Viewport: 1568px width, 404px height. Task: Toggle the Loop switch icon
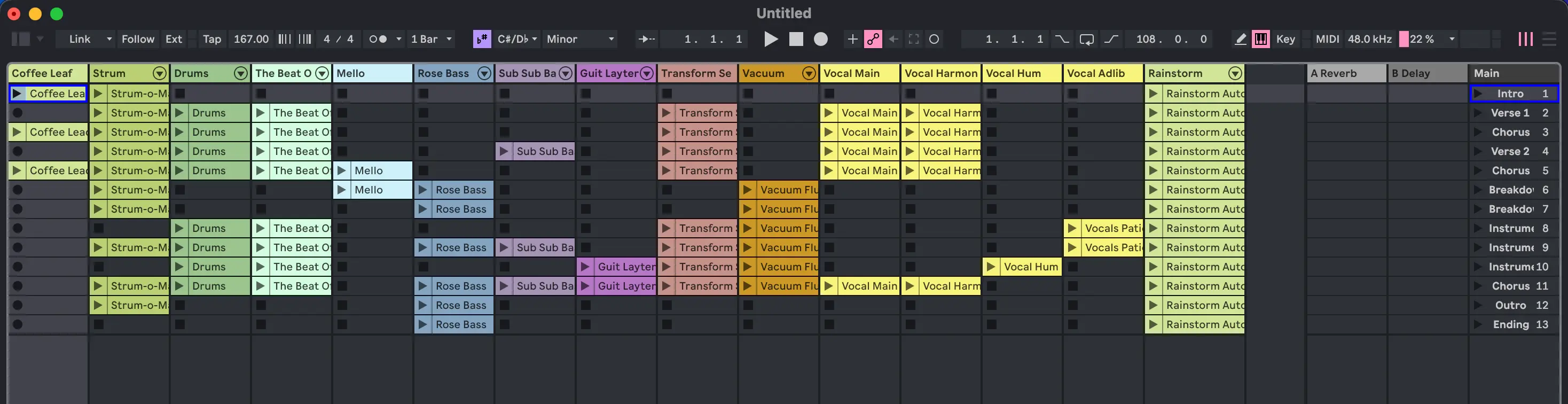[1086, 39]
